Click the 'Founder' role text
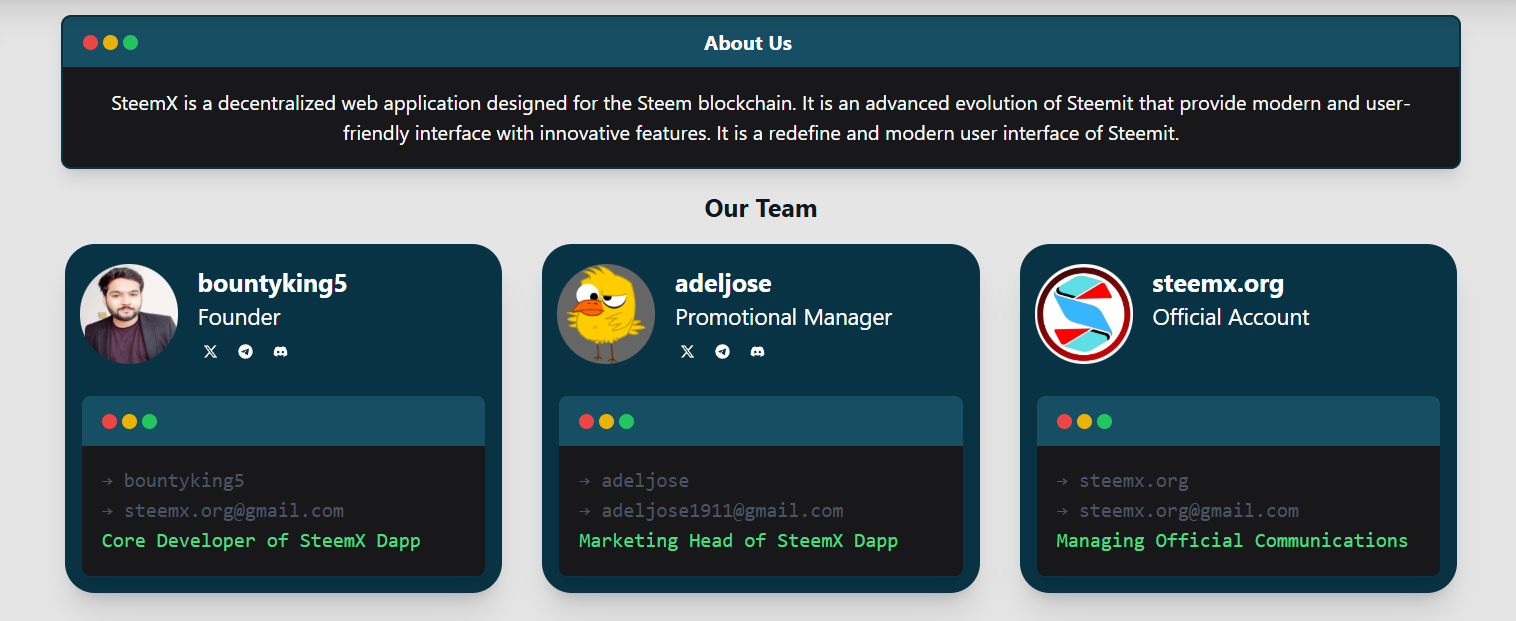The height and width of the screenshot is (621, 1516). pyautogui.click(x=239, y=317)
